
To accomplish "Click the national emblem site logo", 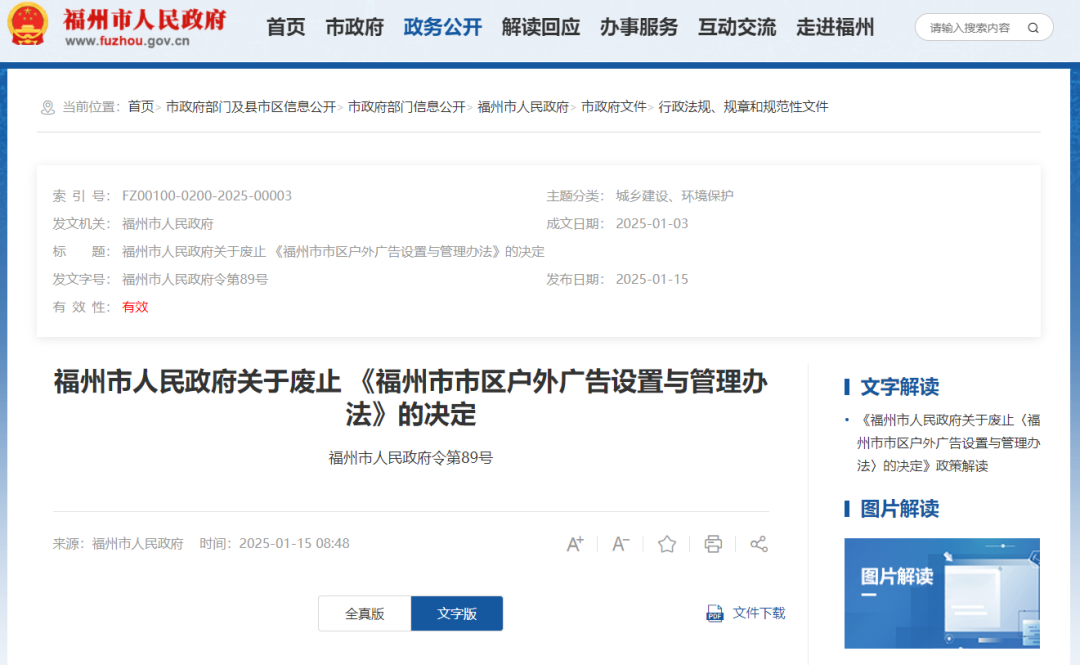I will [x=28, y=26].
